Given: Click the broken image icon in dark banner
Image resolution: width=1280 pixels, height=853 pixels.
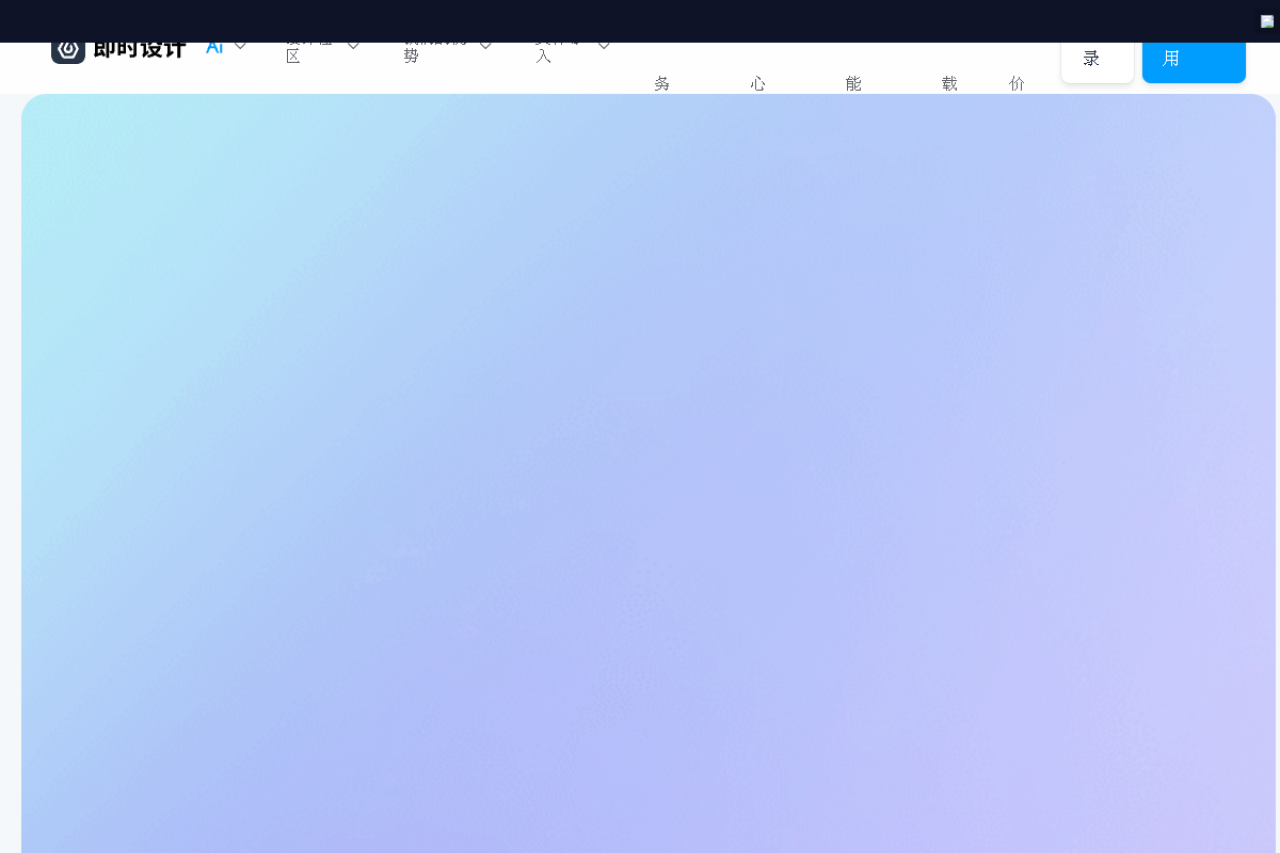Looking at the screenshot, I should point(1267,21).
